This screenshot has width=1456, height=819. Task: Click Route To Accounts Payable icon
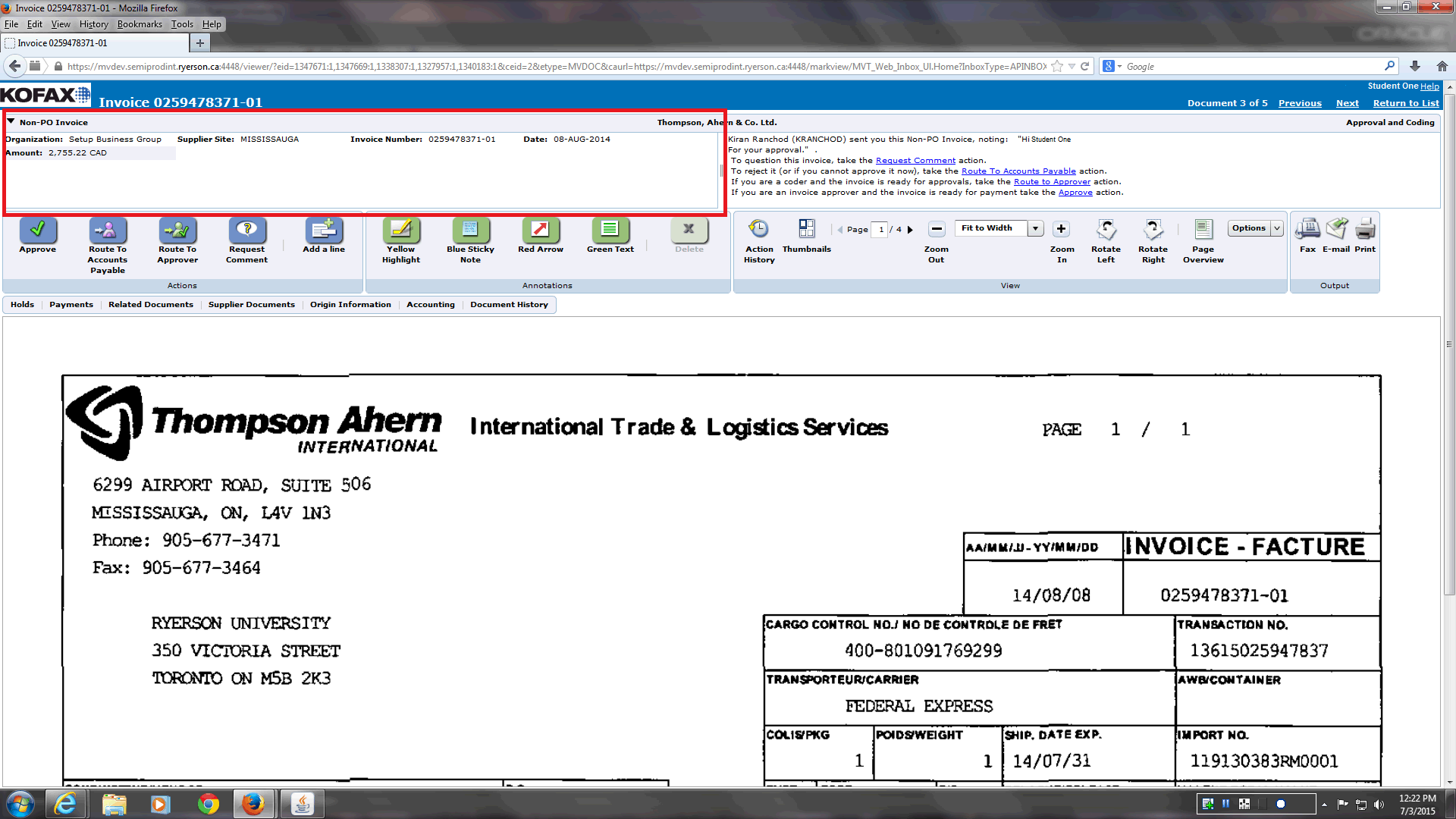coord(107,230)
